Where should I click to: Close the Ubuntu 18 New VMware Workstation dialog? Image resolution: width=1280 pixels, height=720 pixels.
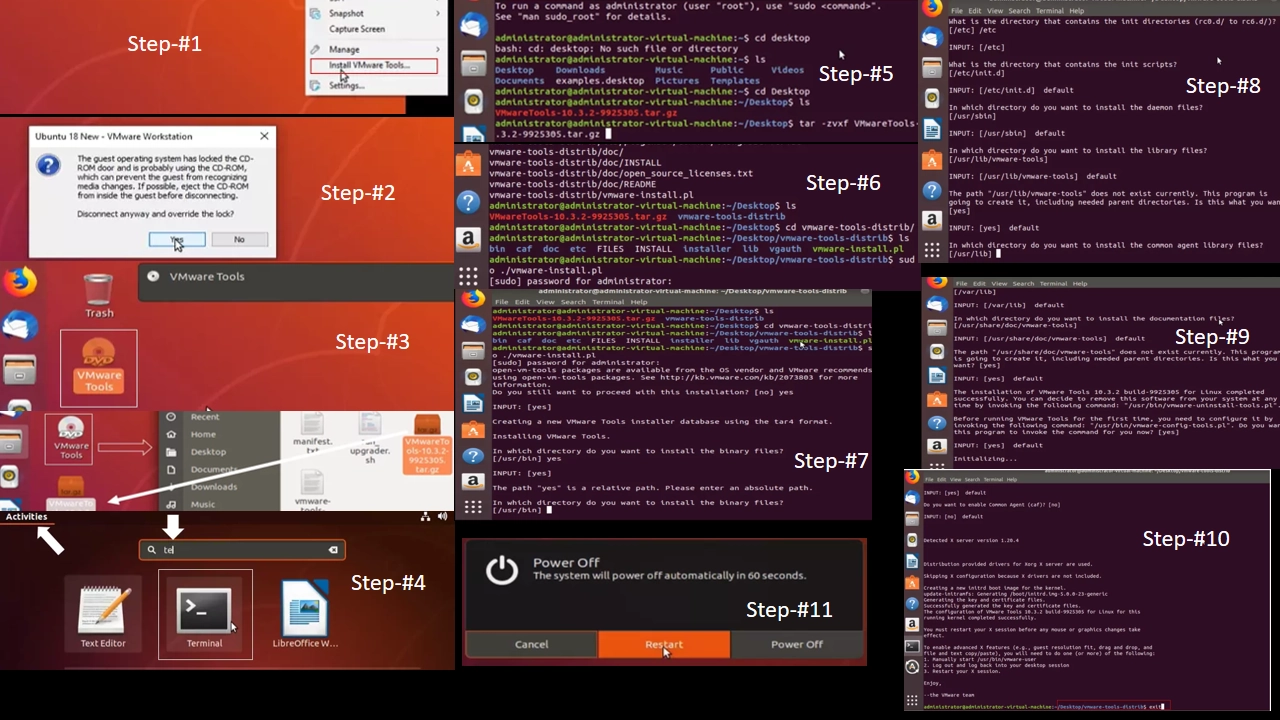click(x=264, y=135)
